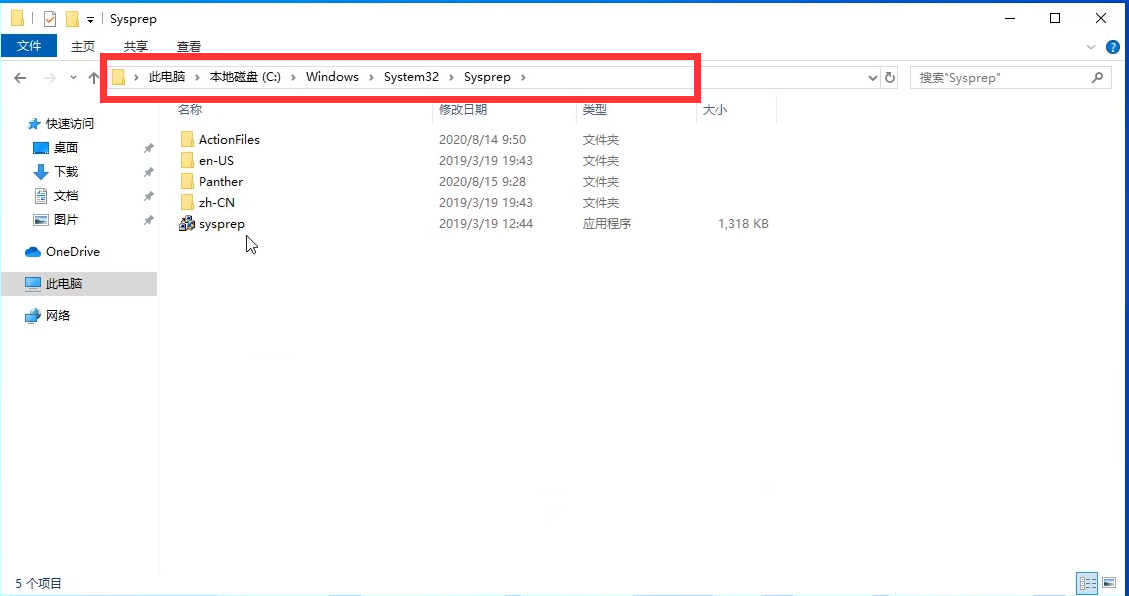The width and height of the screenshot is (1129, 596).
Task: Click the 5 个项目 status text
Action: (39, 583)
